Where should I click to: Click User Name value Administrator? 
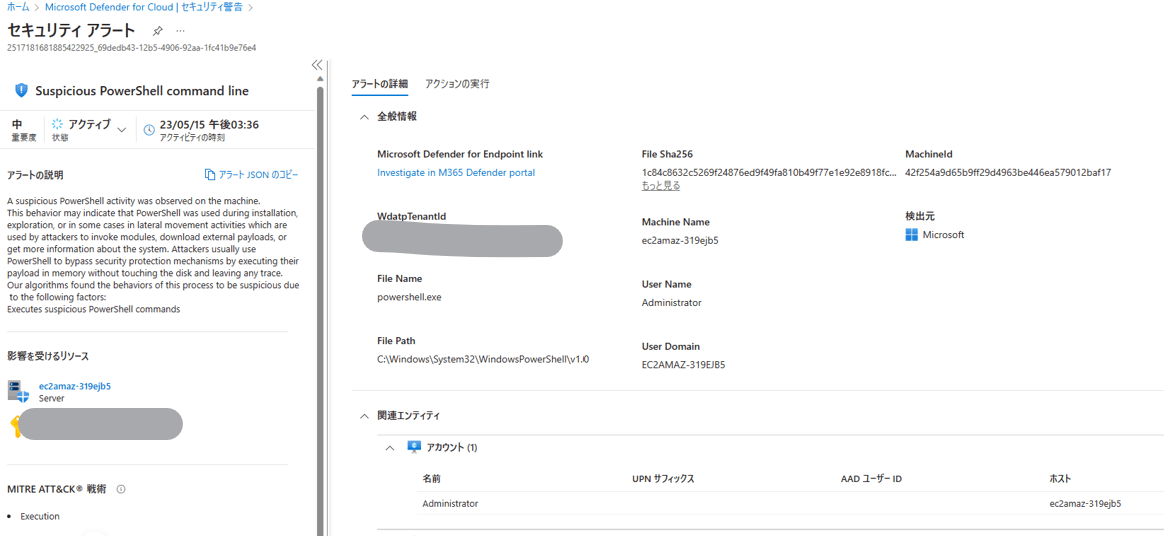pos(672,302)
